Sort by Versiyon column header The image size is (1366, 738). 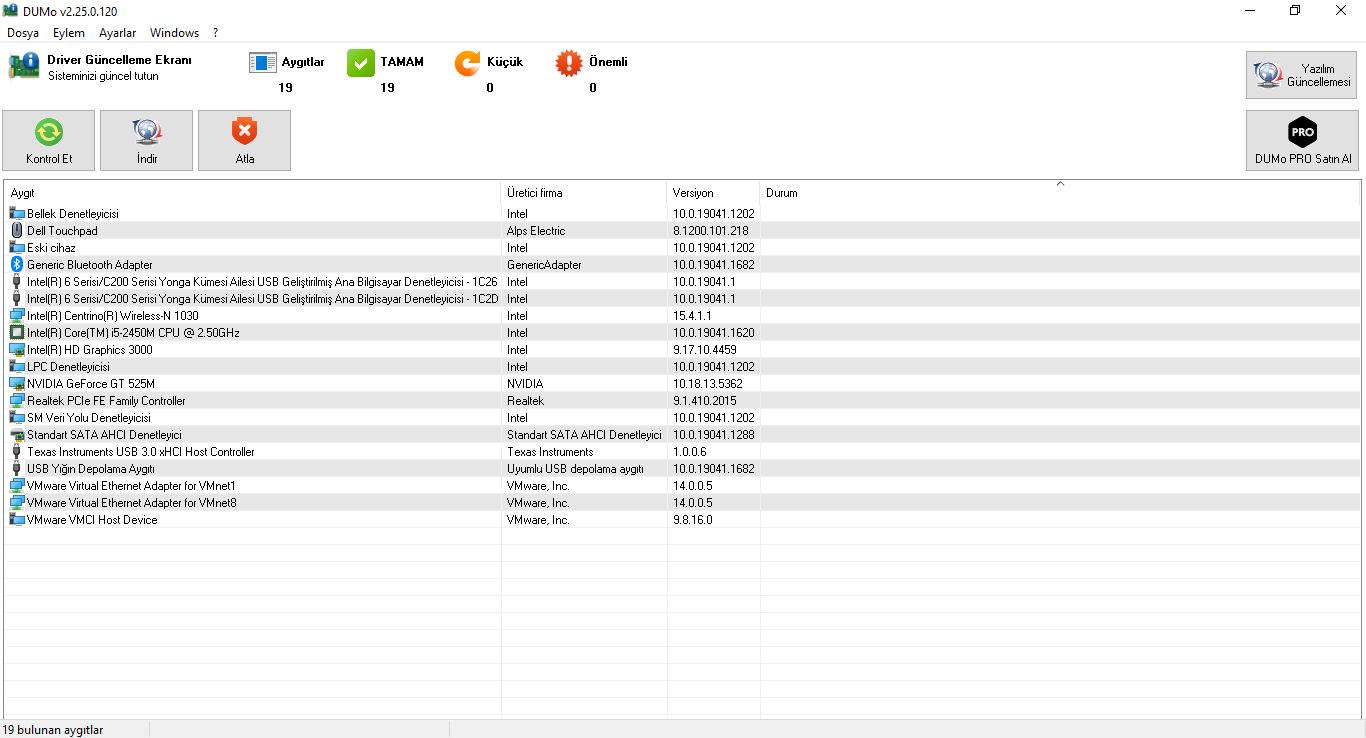tap(713, 193)
